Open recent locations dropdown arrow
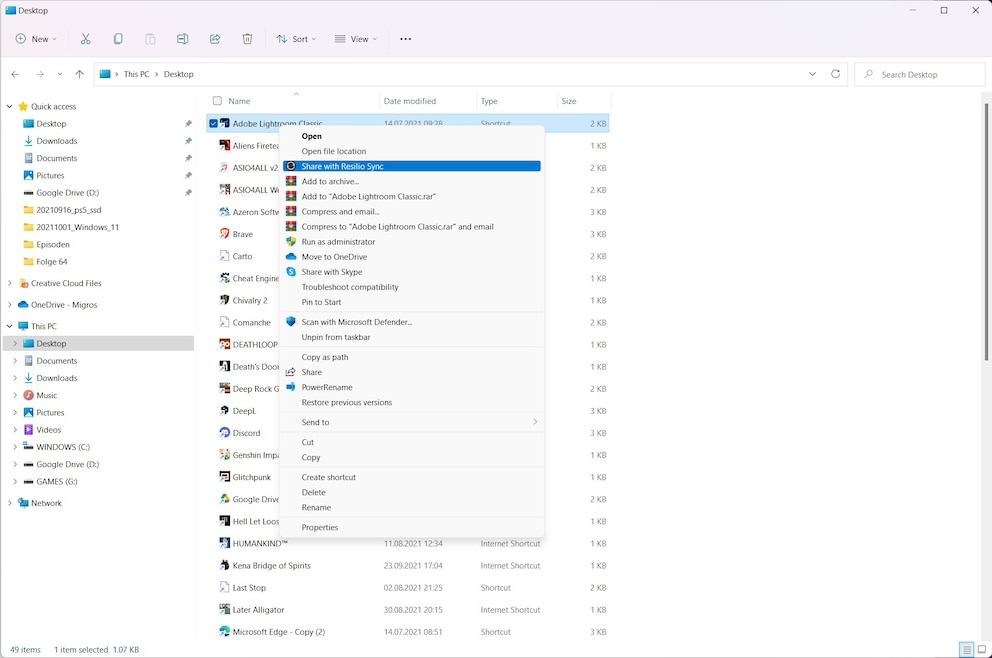Image resolution: width=992 pixels, height=658 pixels. point(59,74)
